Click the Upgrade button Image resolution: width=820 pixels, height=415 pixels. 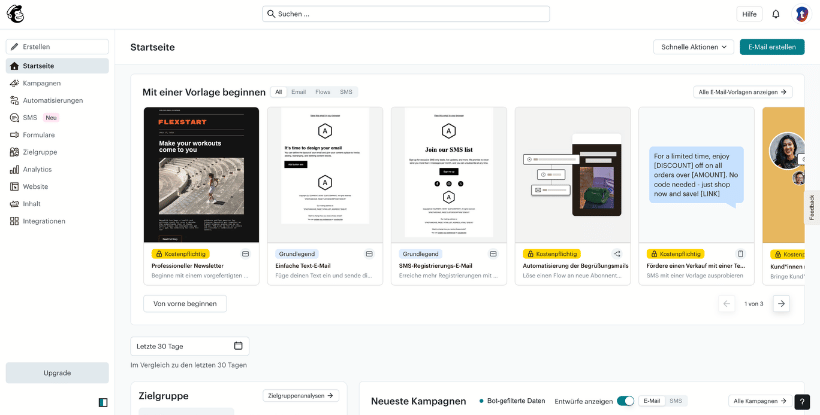click(58, 373)
